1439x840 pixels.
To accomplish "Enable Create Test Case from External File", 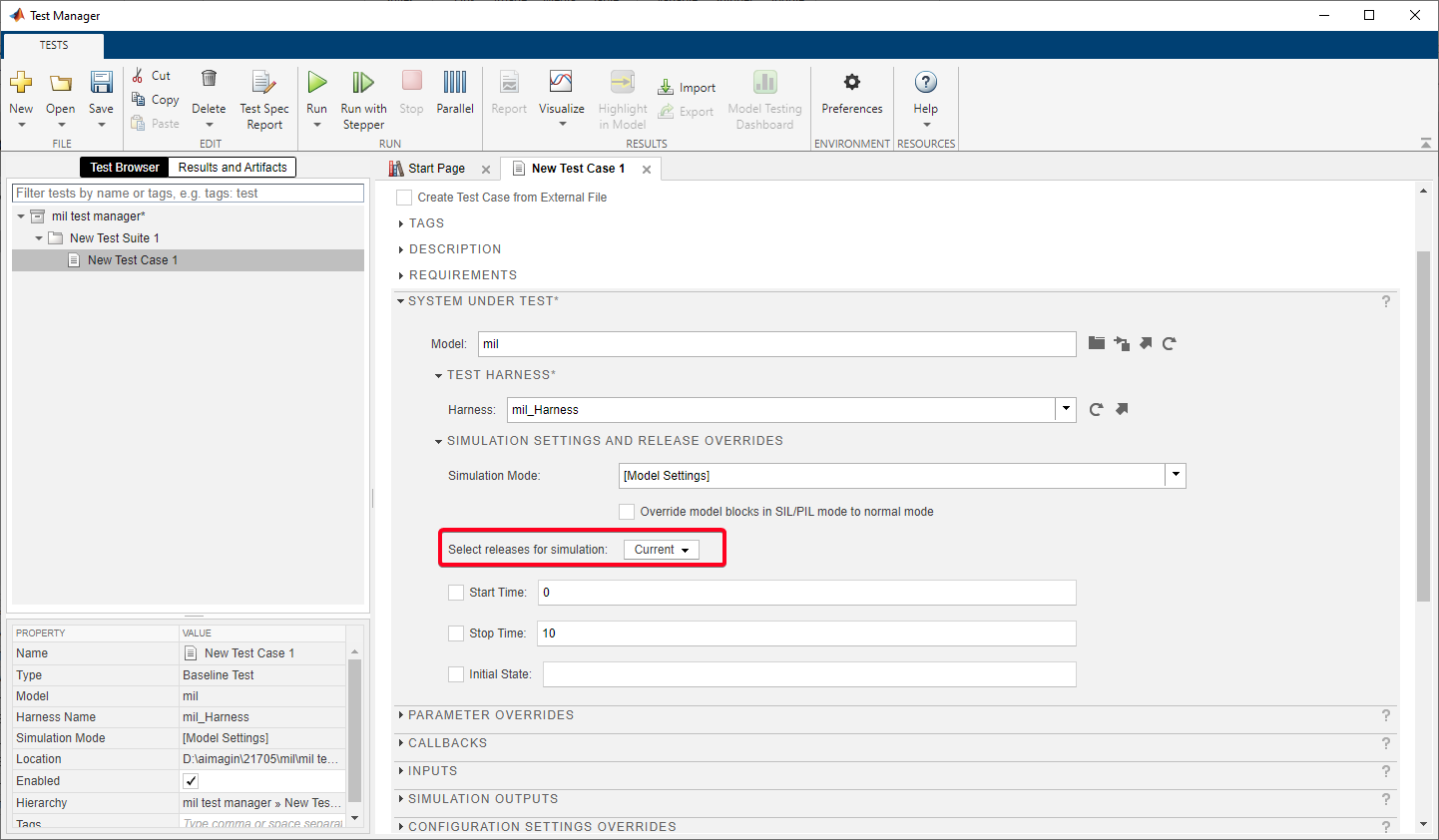I will coord(404,198).
